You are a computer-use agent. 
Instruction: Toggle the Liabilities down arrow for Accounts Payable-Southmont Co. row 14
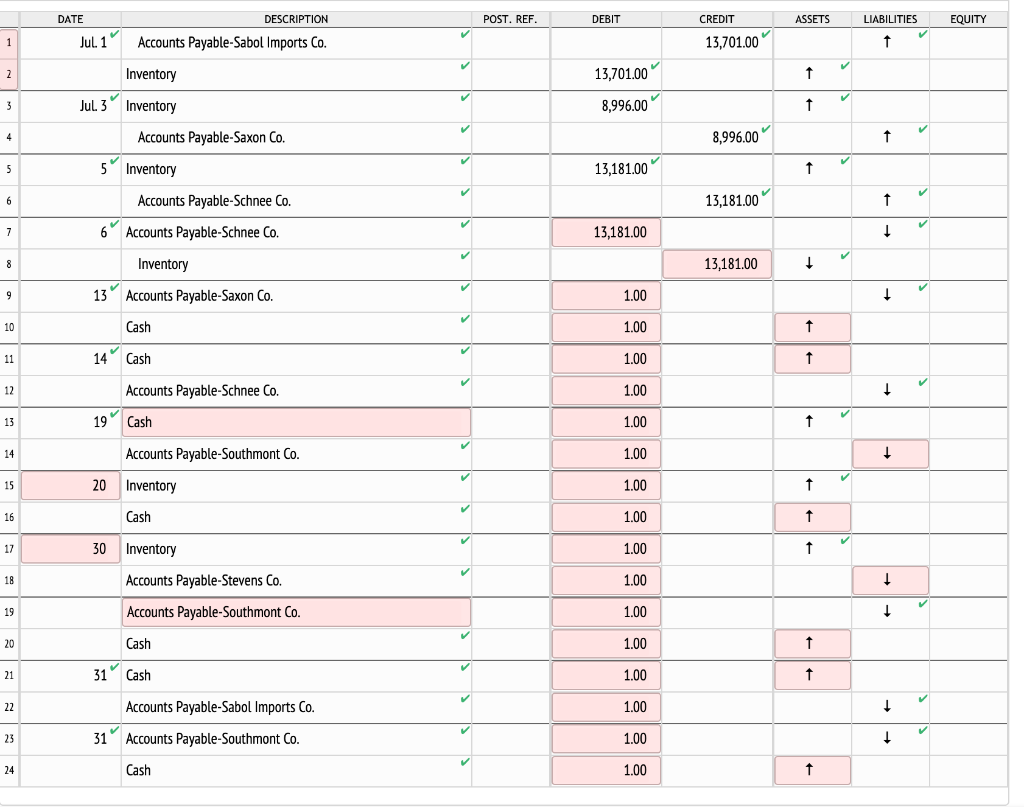click(x=890, y=453)
